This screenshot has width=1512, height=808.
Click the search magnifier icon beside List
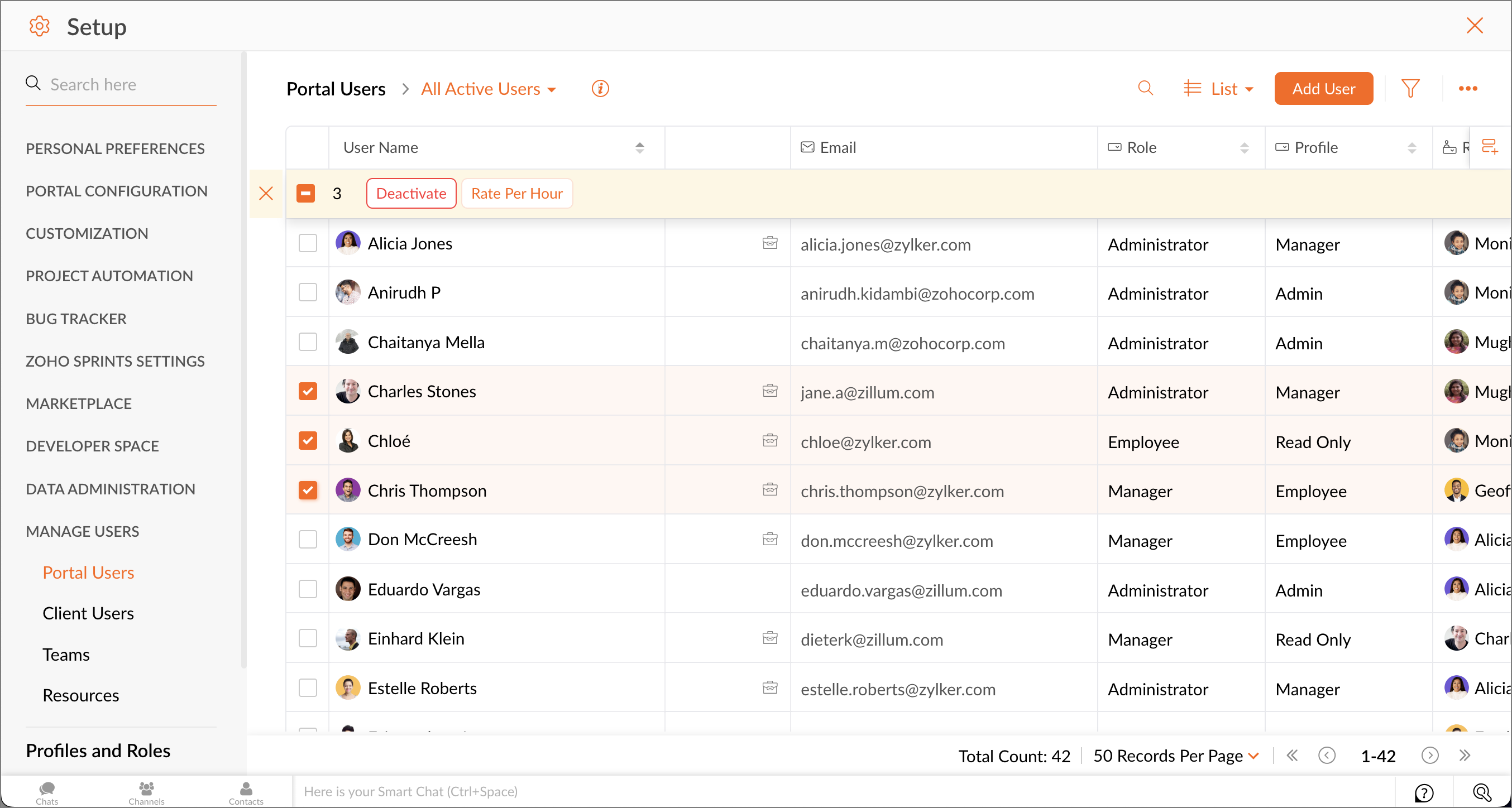(x=1145, y=89)
